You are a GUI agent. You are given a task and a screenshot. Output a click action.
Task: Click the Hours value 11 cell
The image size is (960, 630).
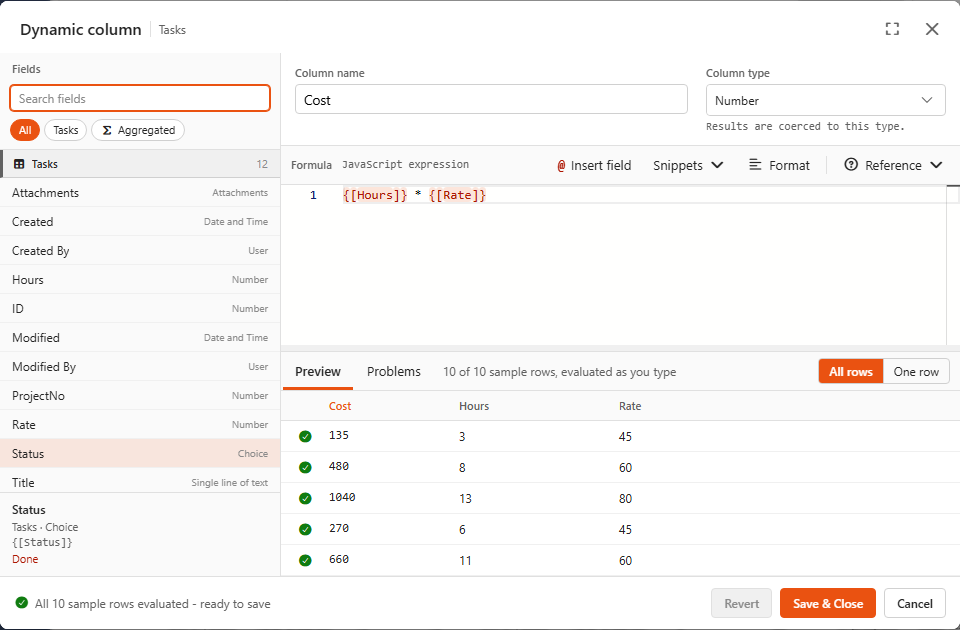coord(465,560)
